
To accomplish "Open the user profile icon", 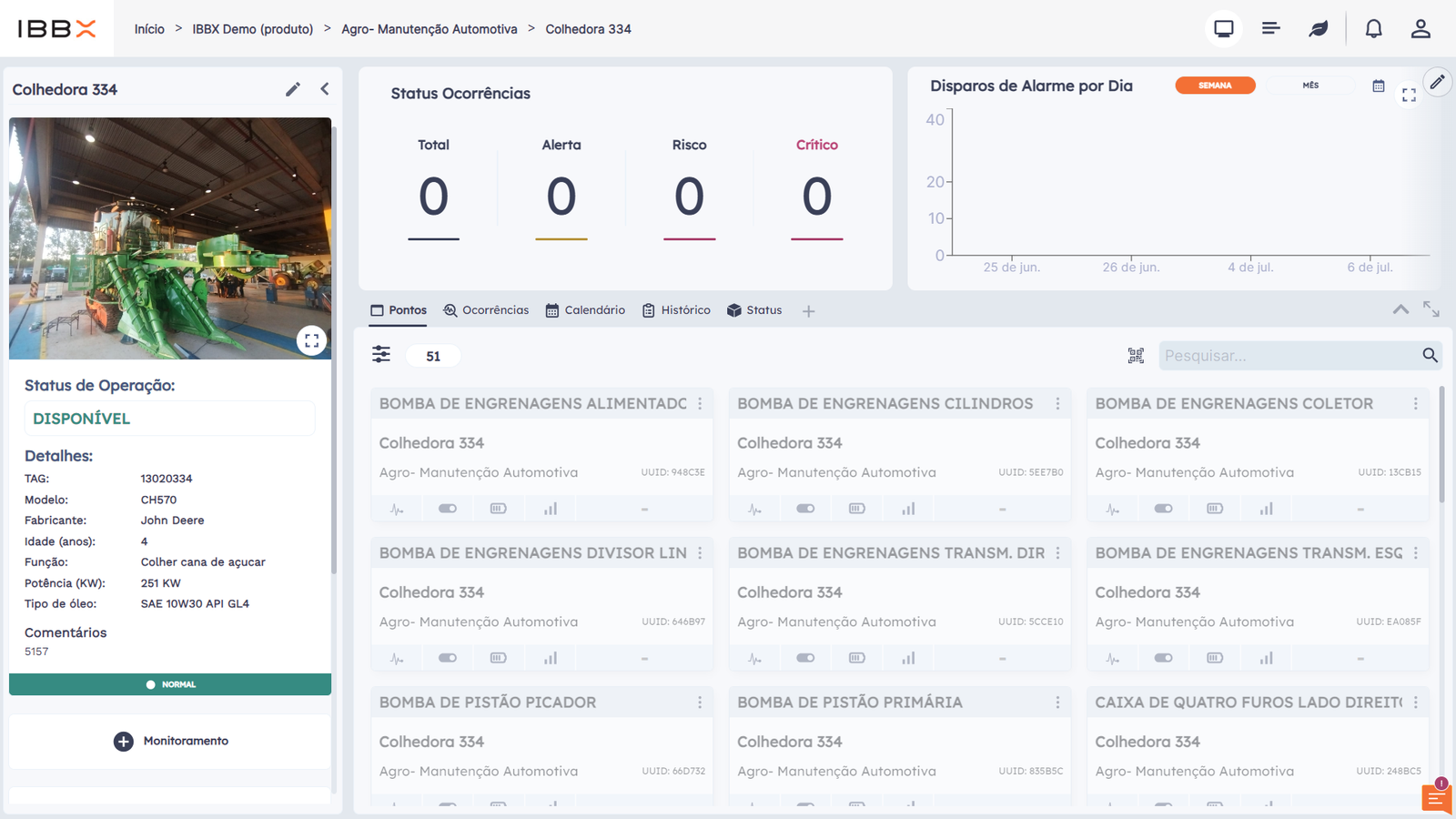I will [x=1421, y=29].
